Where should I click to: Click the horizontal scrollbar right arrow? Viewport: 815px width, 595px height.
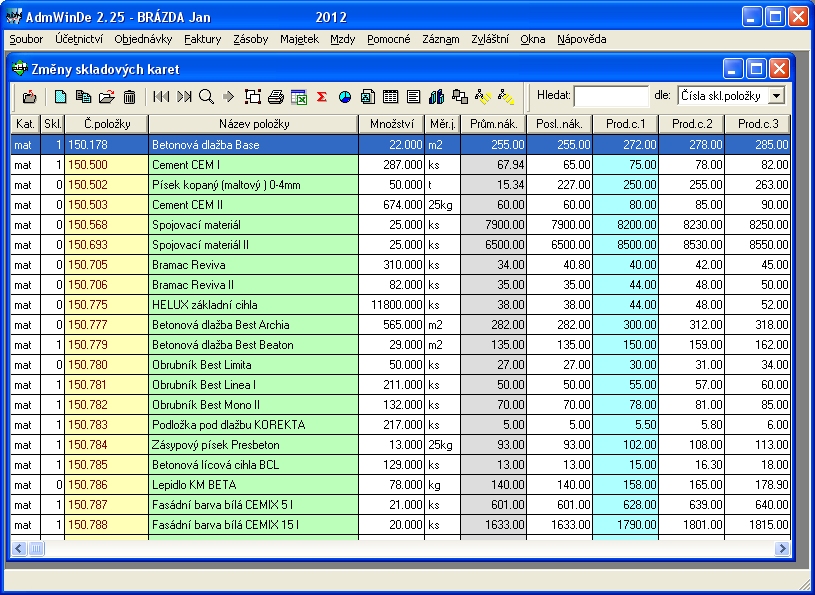782,548
